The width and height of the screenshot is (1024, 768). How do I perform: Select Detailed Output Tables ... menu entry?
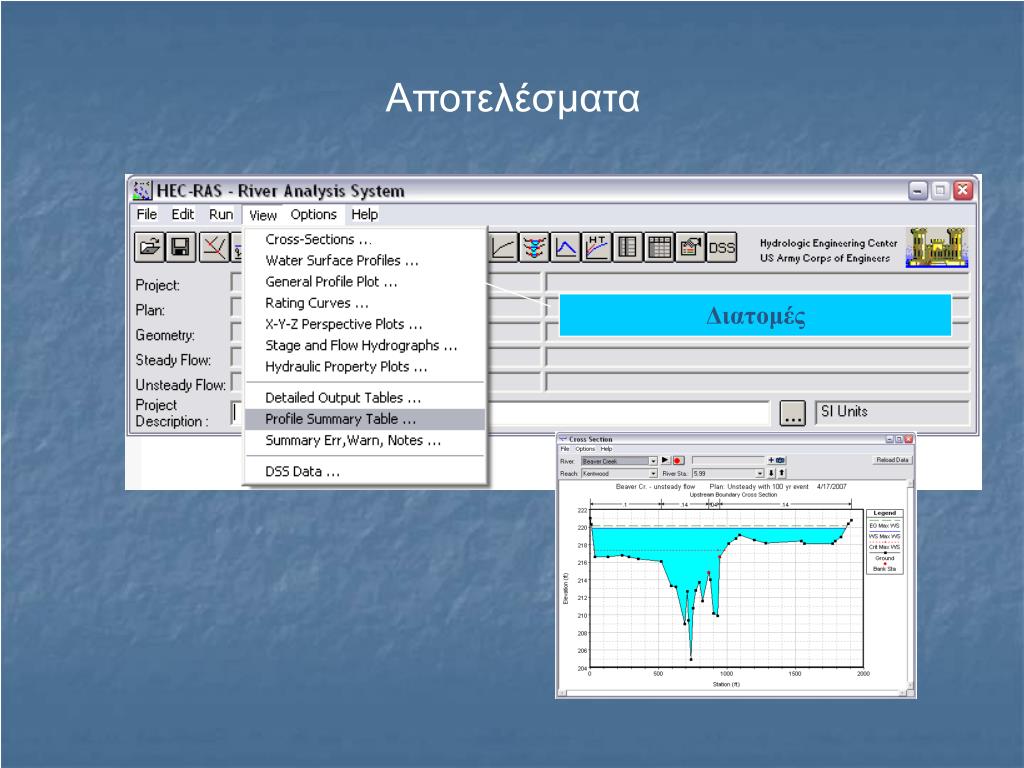pyautogui.click(x=365, y=398)
